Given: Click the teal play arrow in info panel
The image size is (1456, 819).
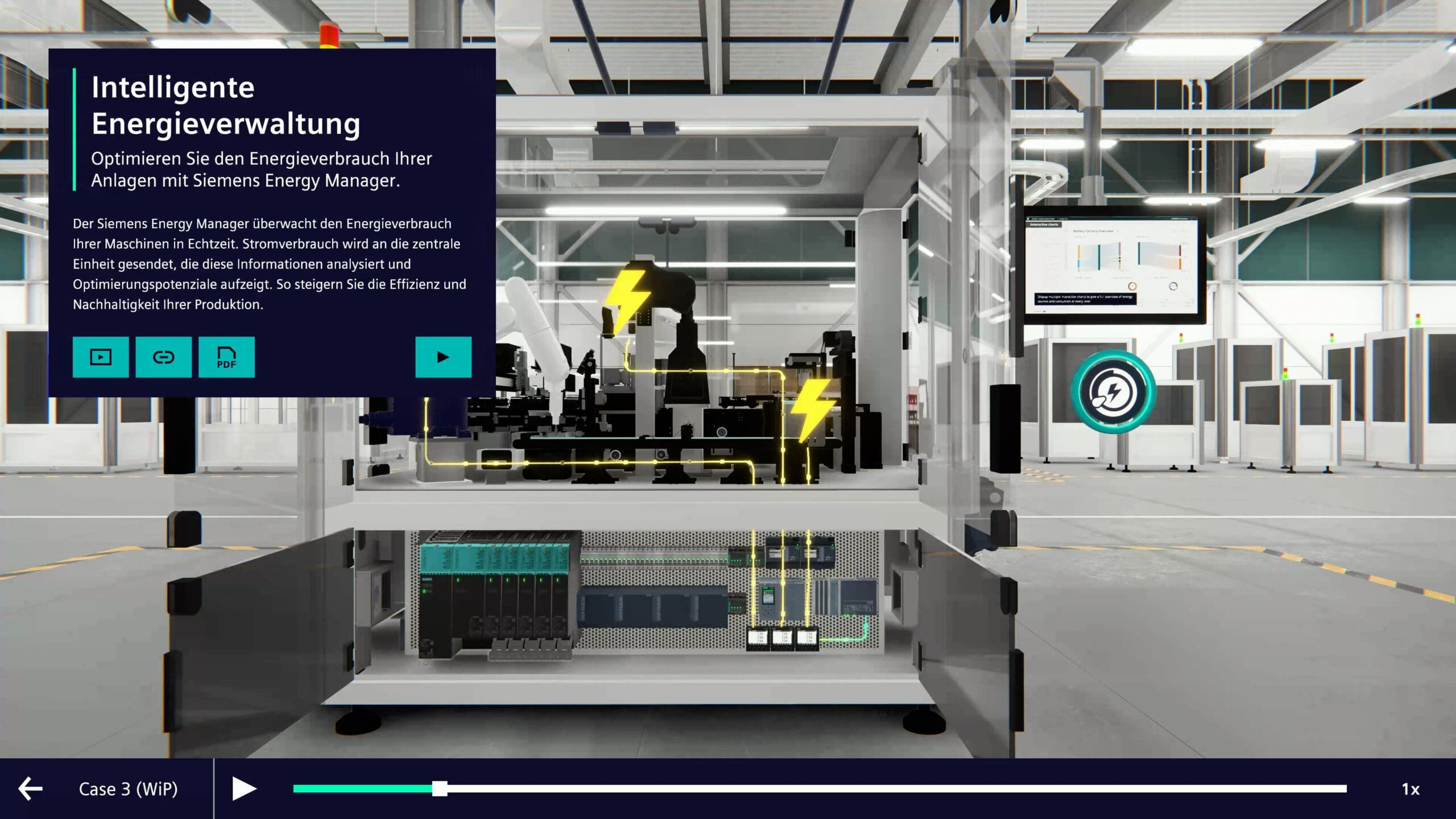Looking at the screenshot, I should (443, 357).
